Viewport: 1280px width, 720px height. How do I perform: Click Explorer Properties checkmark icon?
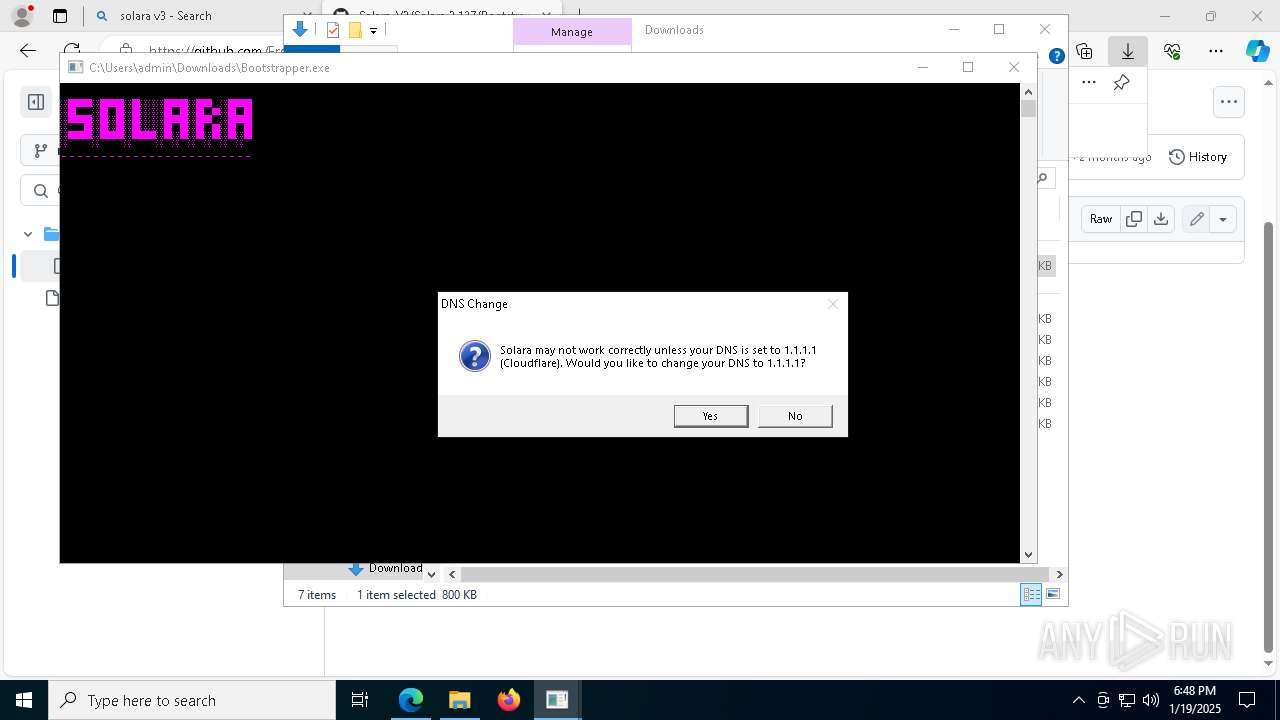[333, 30]
